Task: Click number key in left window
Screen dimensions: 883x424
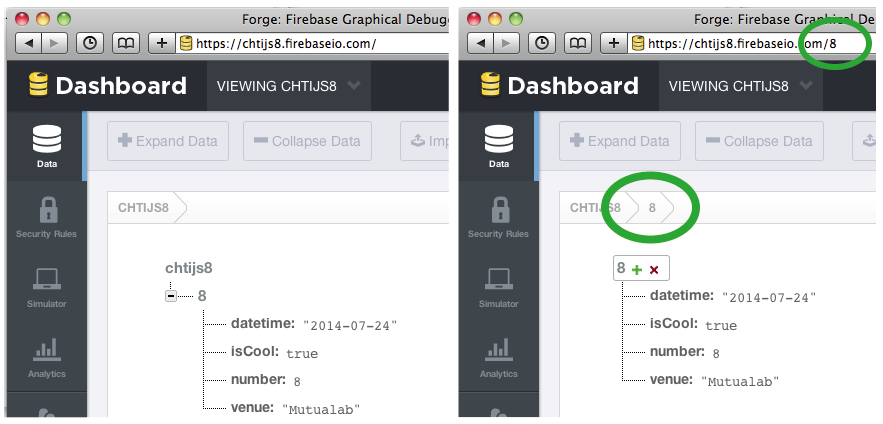Action: pyautogui.click(x=258, y=380)
